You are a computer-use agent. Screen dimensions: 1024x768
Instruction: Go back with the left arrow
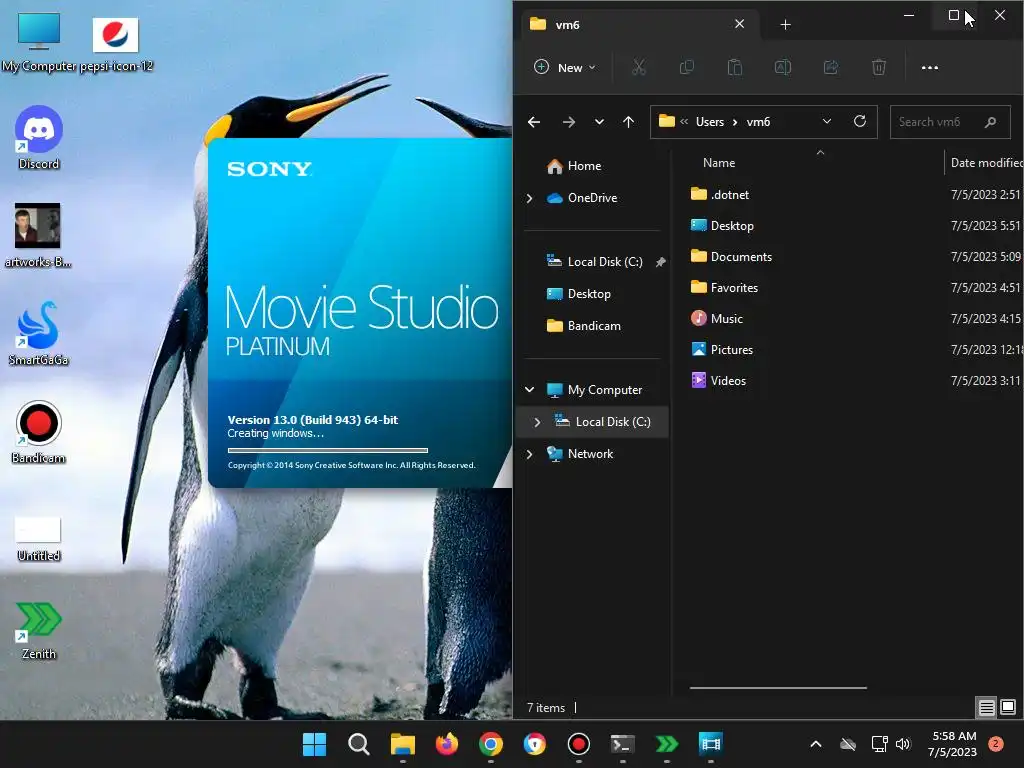[x=534, y=121]
